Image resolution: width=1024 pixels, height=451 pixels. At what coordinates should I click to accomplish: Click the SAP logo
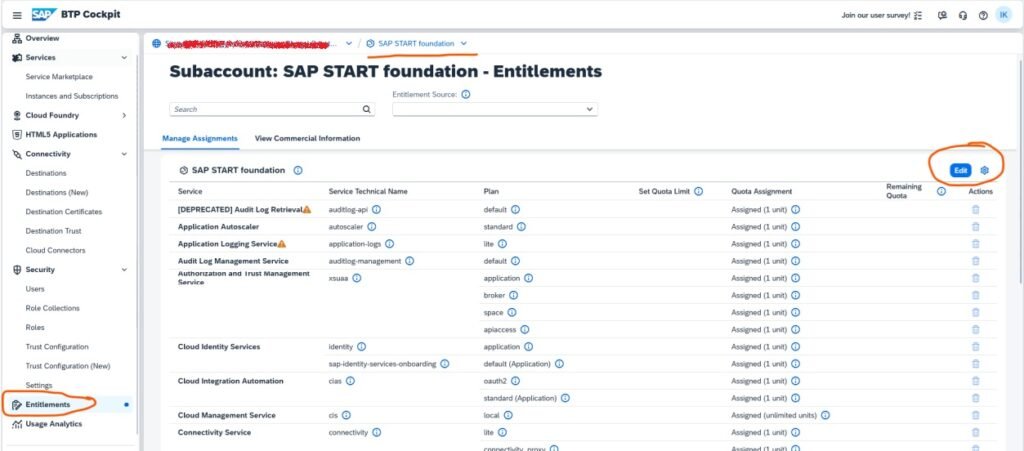[44, 15]
